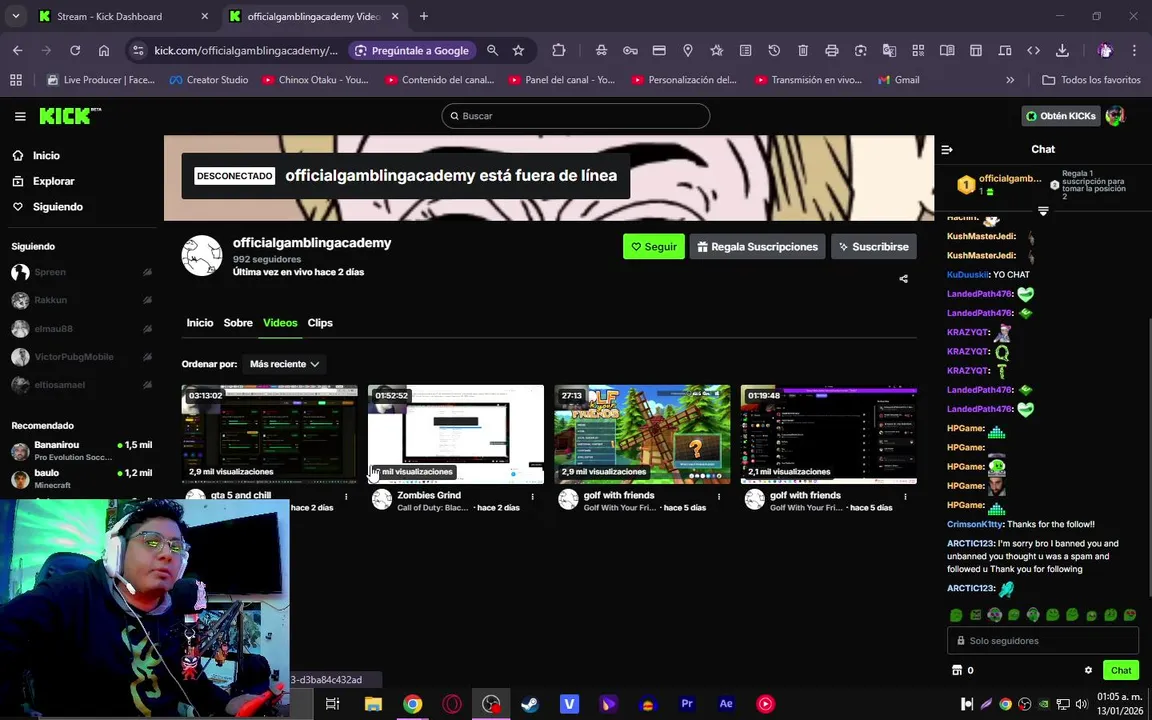Open the Más reciente sort dropdown
Image resolution: width=1152 pixels, height=720 pixels.
pyautogui.click(x=284, y=364)
